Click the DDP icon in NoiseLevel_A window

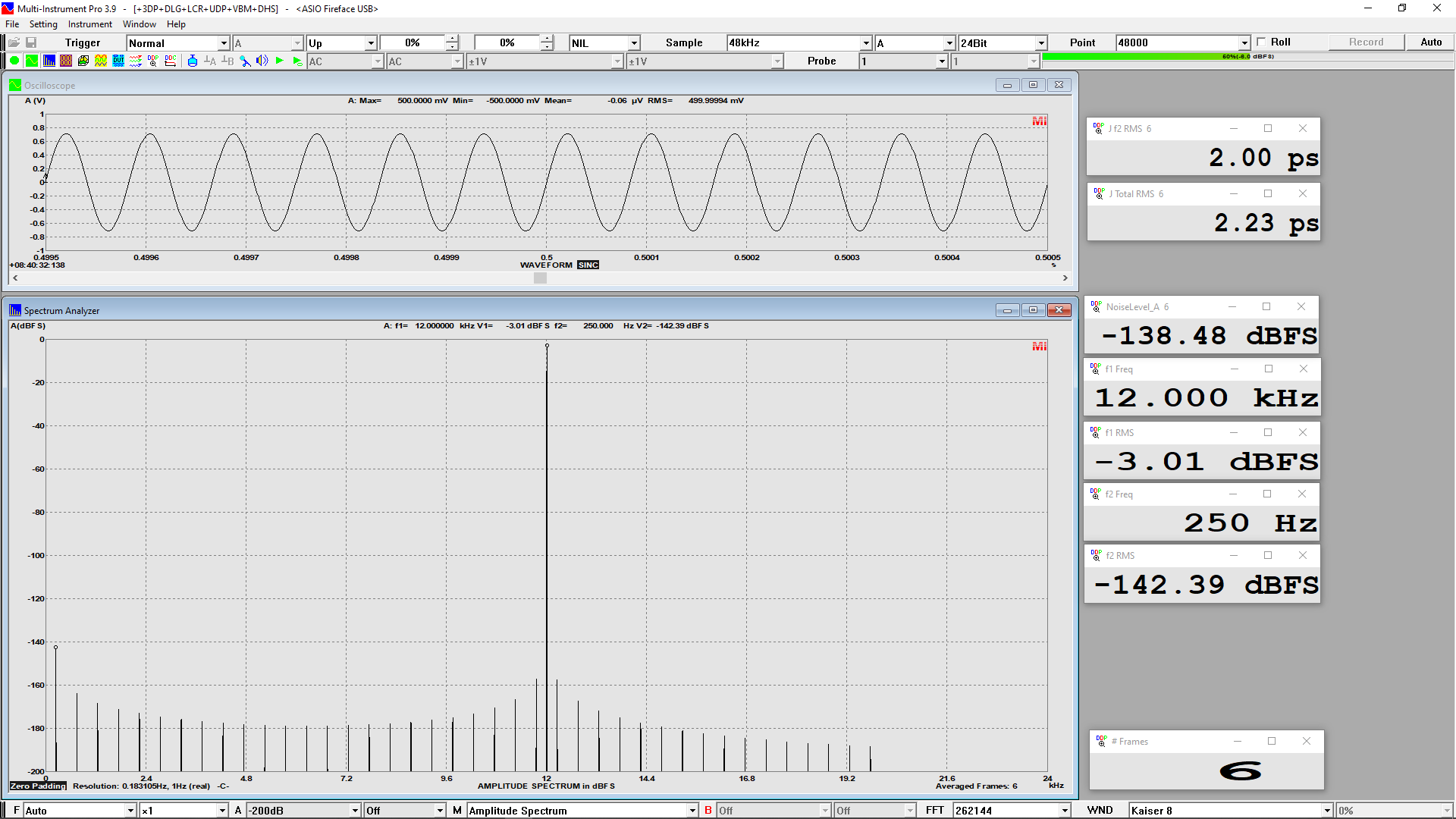pos(1097,306)
